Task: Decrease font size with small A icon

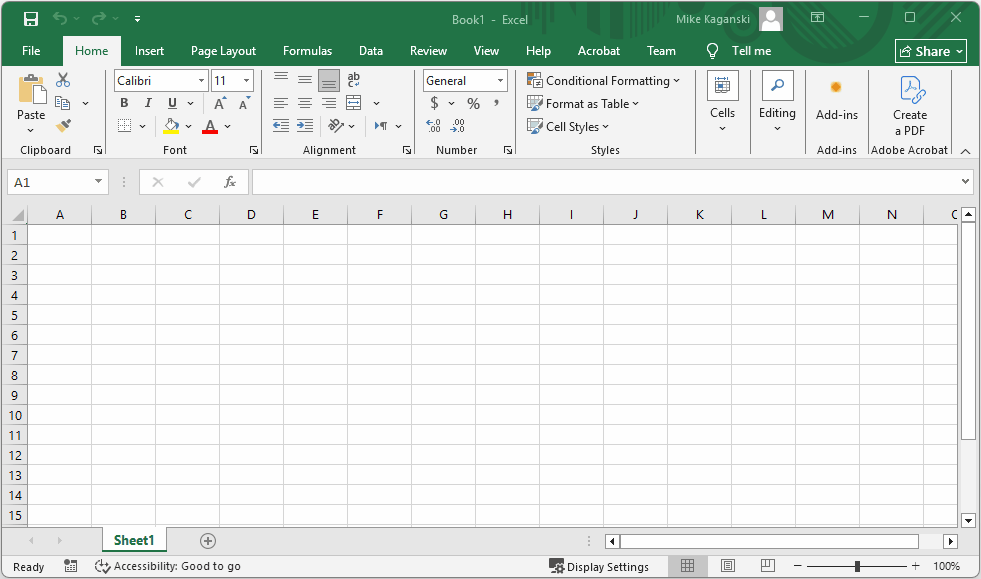Action: point(244,103)
